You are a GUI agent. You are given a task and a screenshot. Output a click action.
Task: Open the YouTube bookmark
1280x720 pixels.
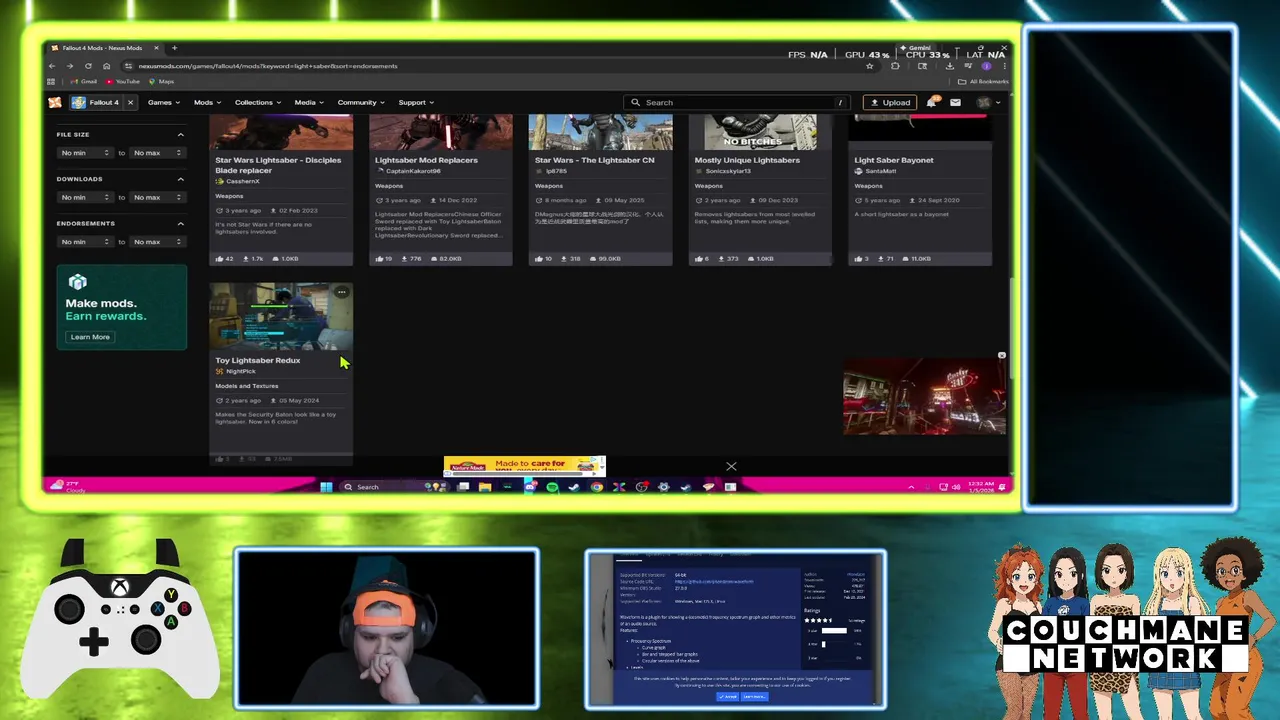click(x=123, y=82)
